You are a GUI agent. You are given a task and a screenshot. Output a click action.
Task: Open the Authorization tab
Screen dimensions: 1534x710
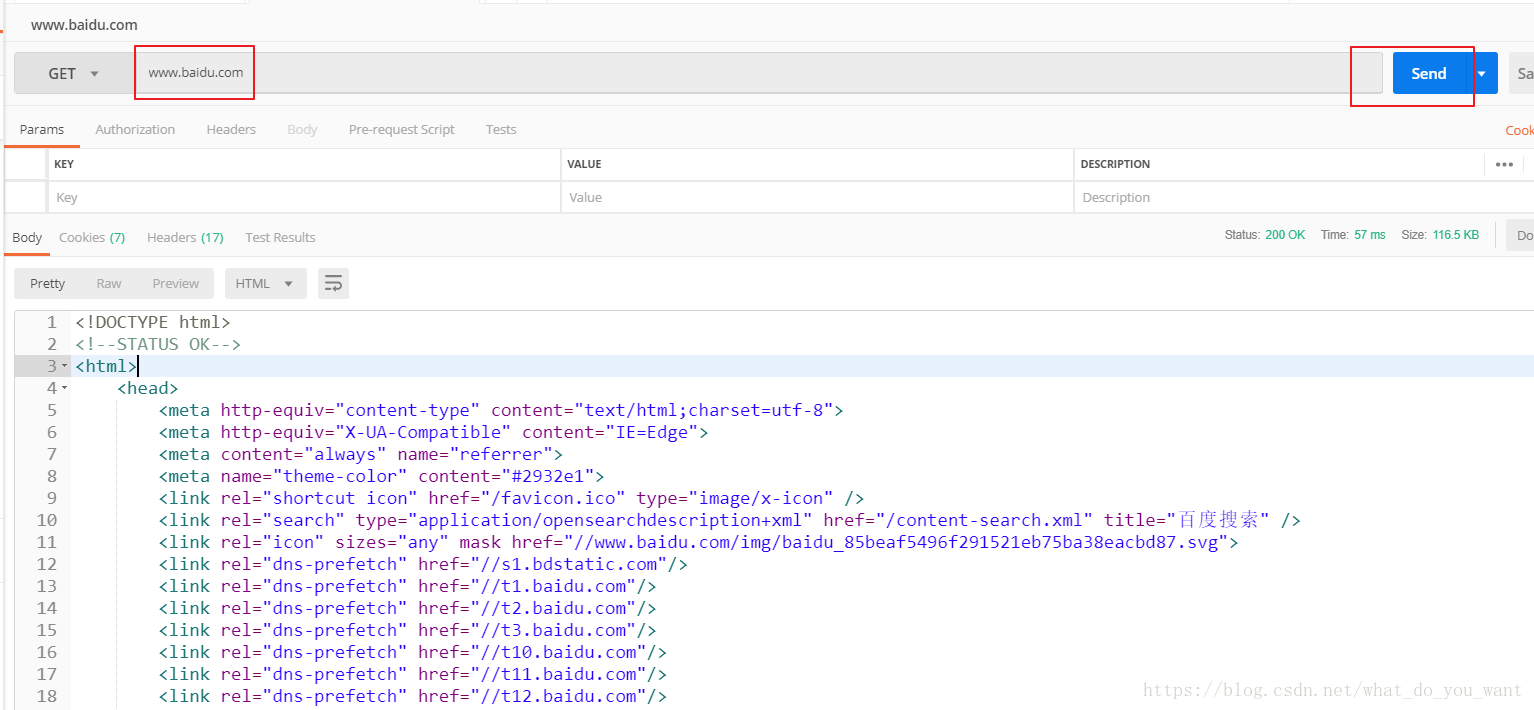[135, 130]
